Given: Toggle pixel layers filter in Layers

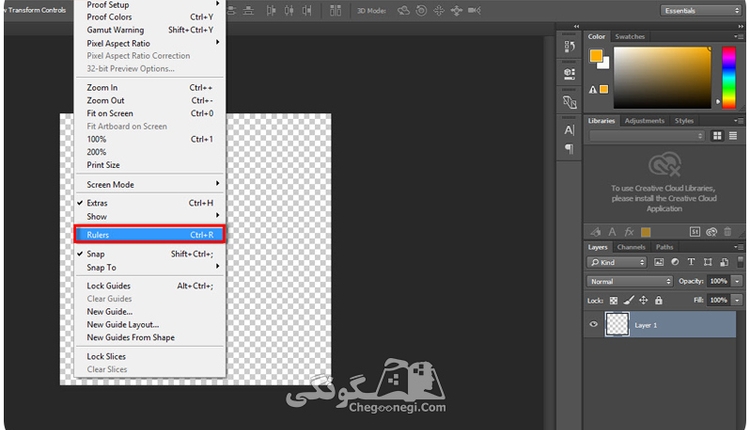Looking at the screenshot, I should click(x=659, y=262).
